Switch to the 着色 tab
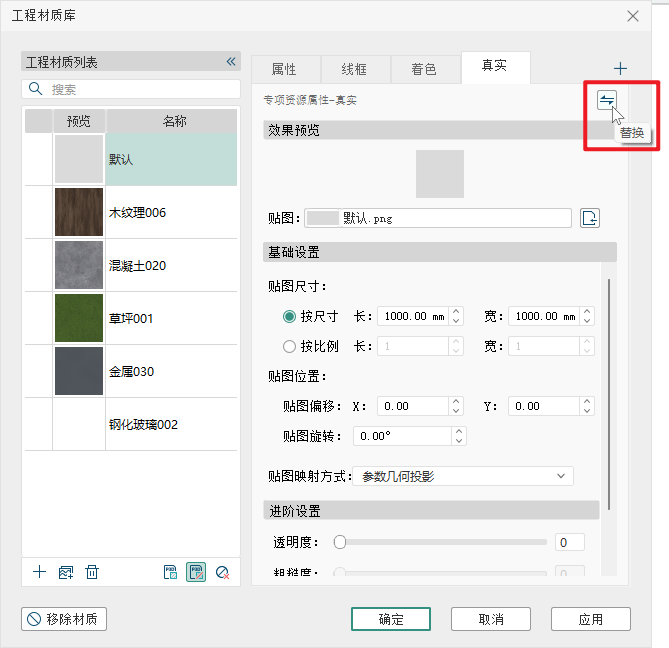The height and width of the screenshot is (648, 669). coord(424,69)
